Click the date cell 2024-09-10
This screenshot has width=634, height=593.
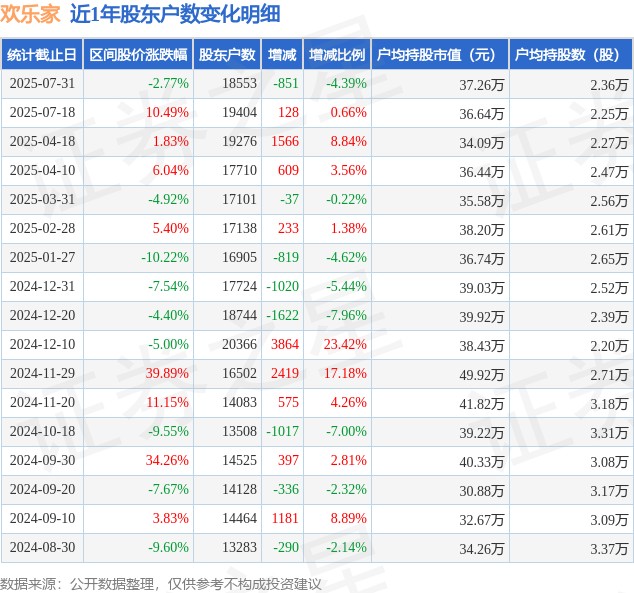(42, 518)
